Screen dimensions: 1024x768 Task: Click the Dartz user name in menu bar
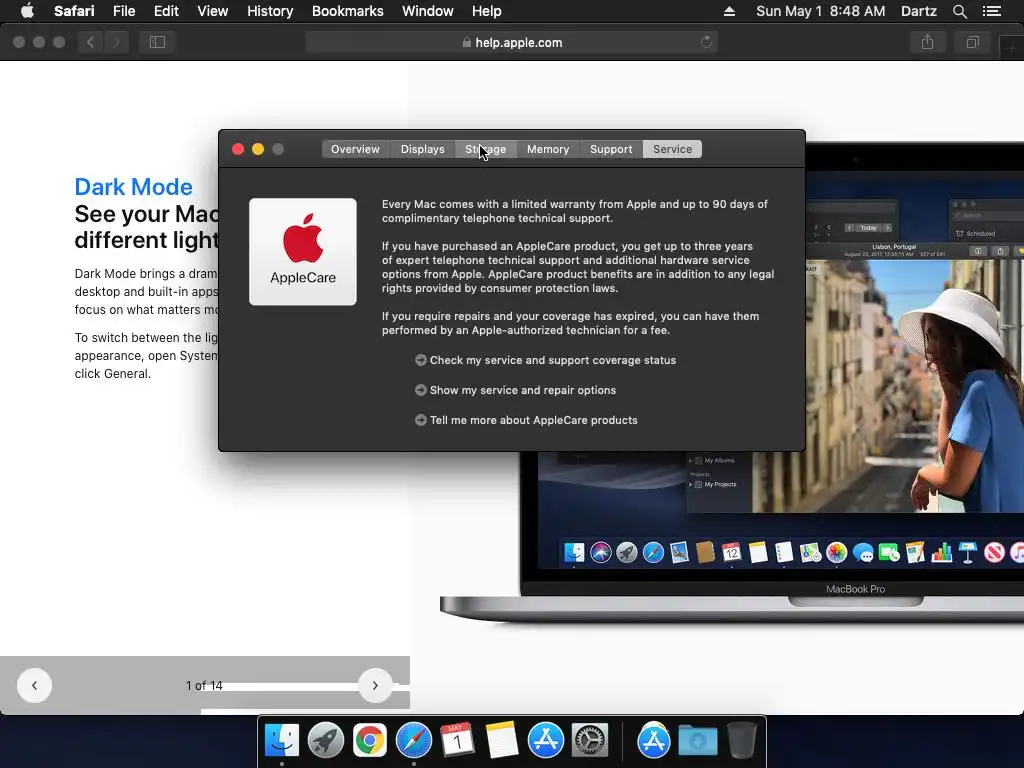[x=918, y=11]
